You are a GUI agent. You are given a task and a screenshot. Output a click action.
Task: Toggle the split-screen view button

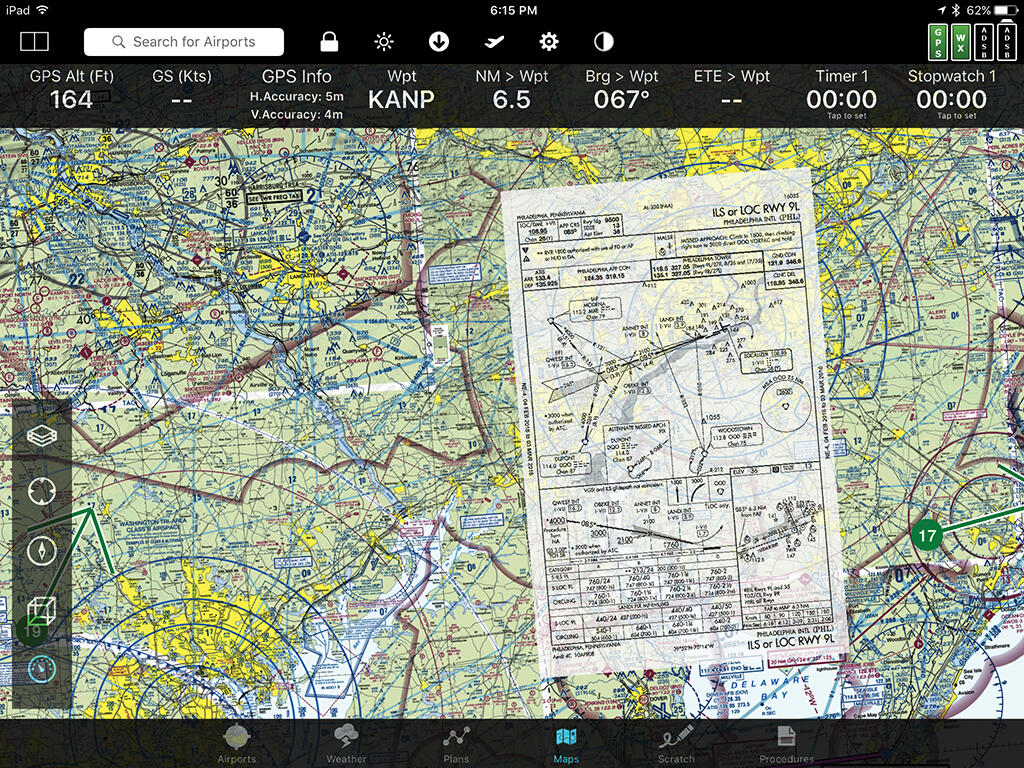click(35, 41)
